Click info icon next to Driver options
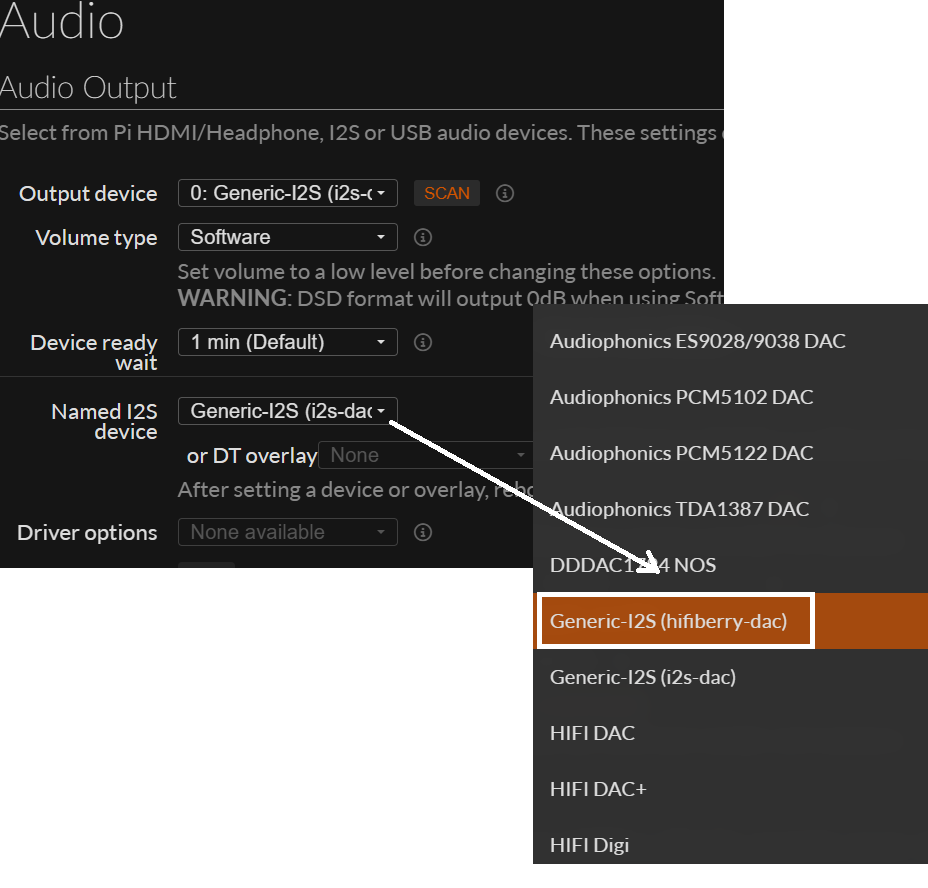The image size is (928, 888). (423, 532)
